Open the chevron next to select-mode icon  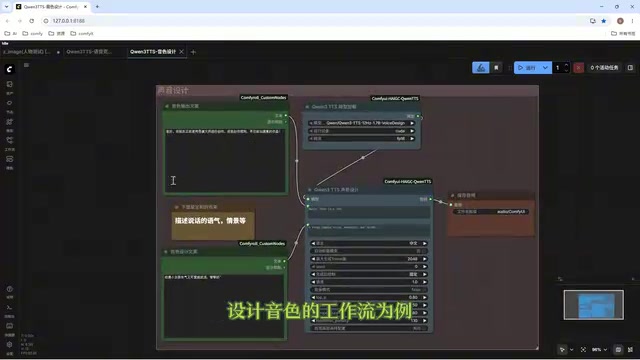(x=571, y=349)
